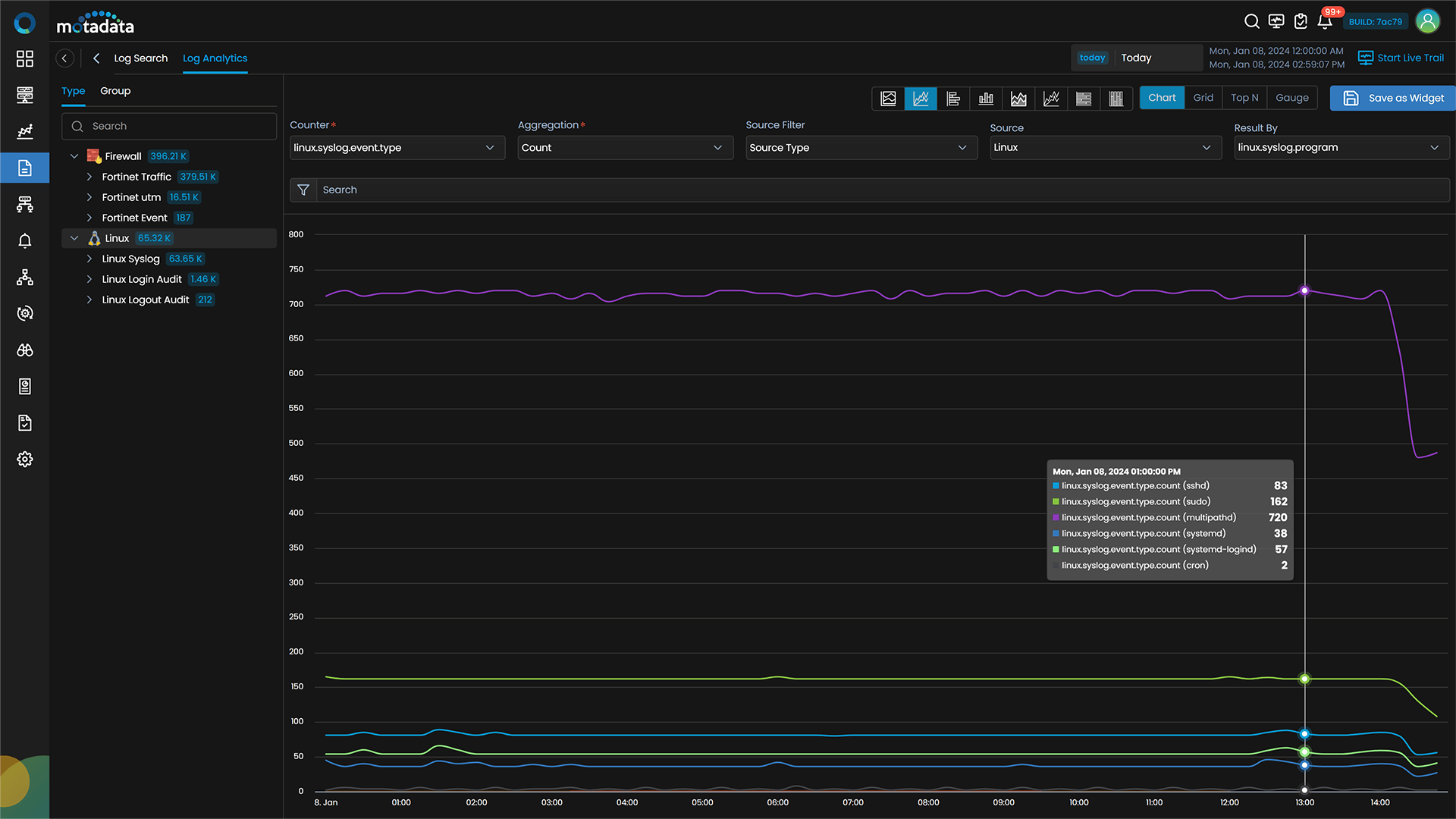This screenshot has width=1456, height=819.
Task: Pick the stacked horizontal bar chart icon
Action: coord(1084,99)
